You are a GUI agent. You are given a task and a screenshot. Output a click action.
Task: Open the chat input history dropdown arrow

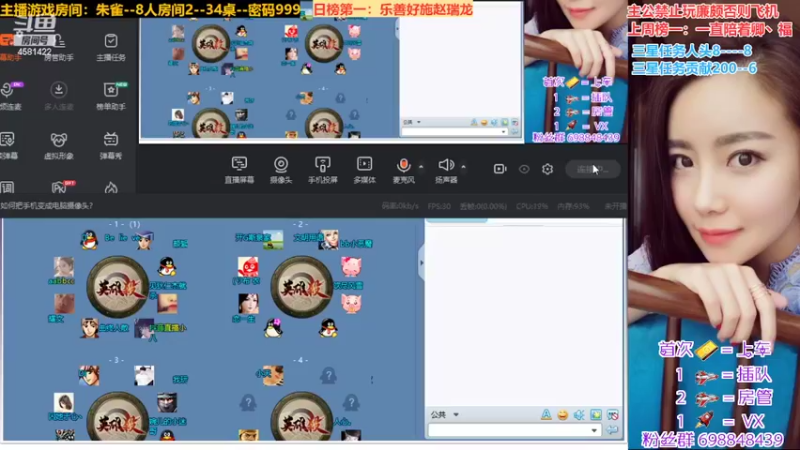[594, 431]
